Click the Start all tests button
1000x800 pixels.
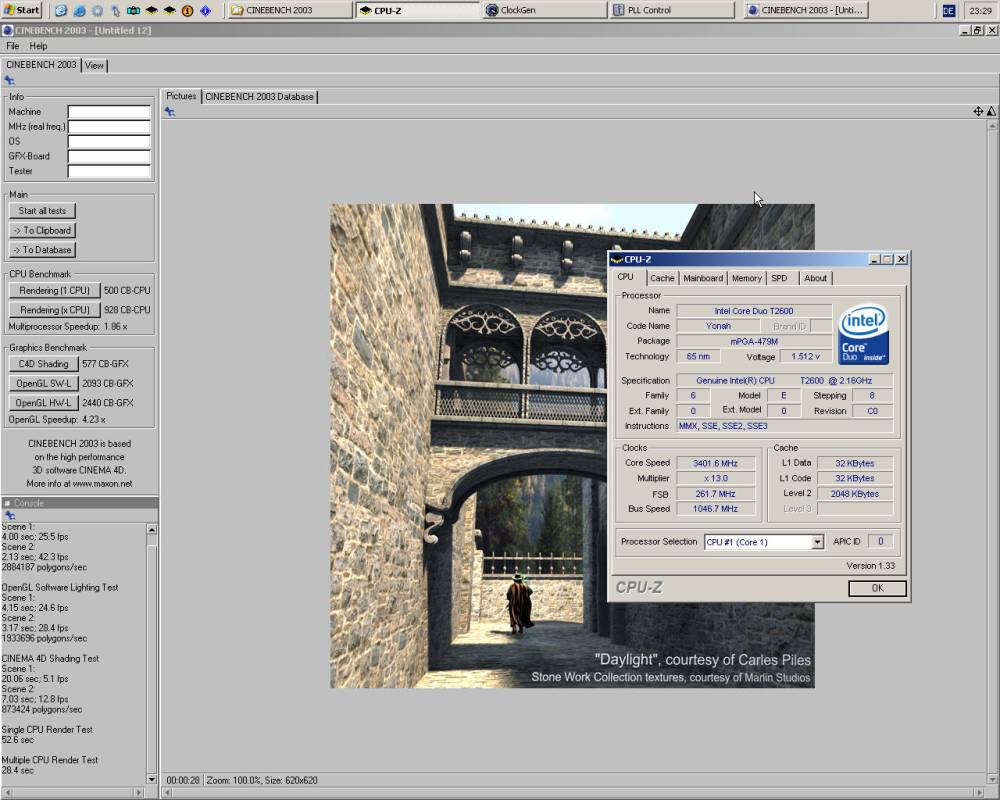(42, 211)
